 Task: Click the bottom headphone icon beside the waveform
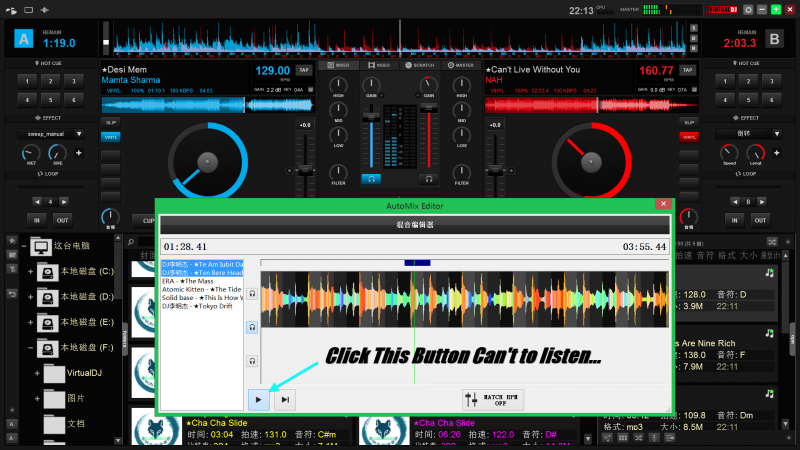tap(252, 360)
